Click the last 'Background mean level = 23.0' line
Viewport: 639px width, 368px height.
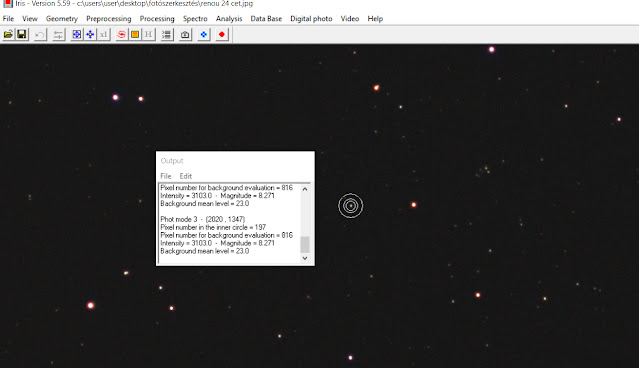(205, 251)
